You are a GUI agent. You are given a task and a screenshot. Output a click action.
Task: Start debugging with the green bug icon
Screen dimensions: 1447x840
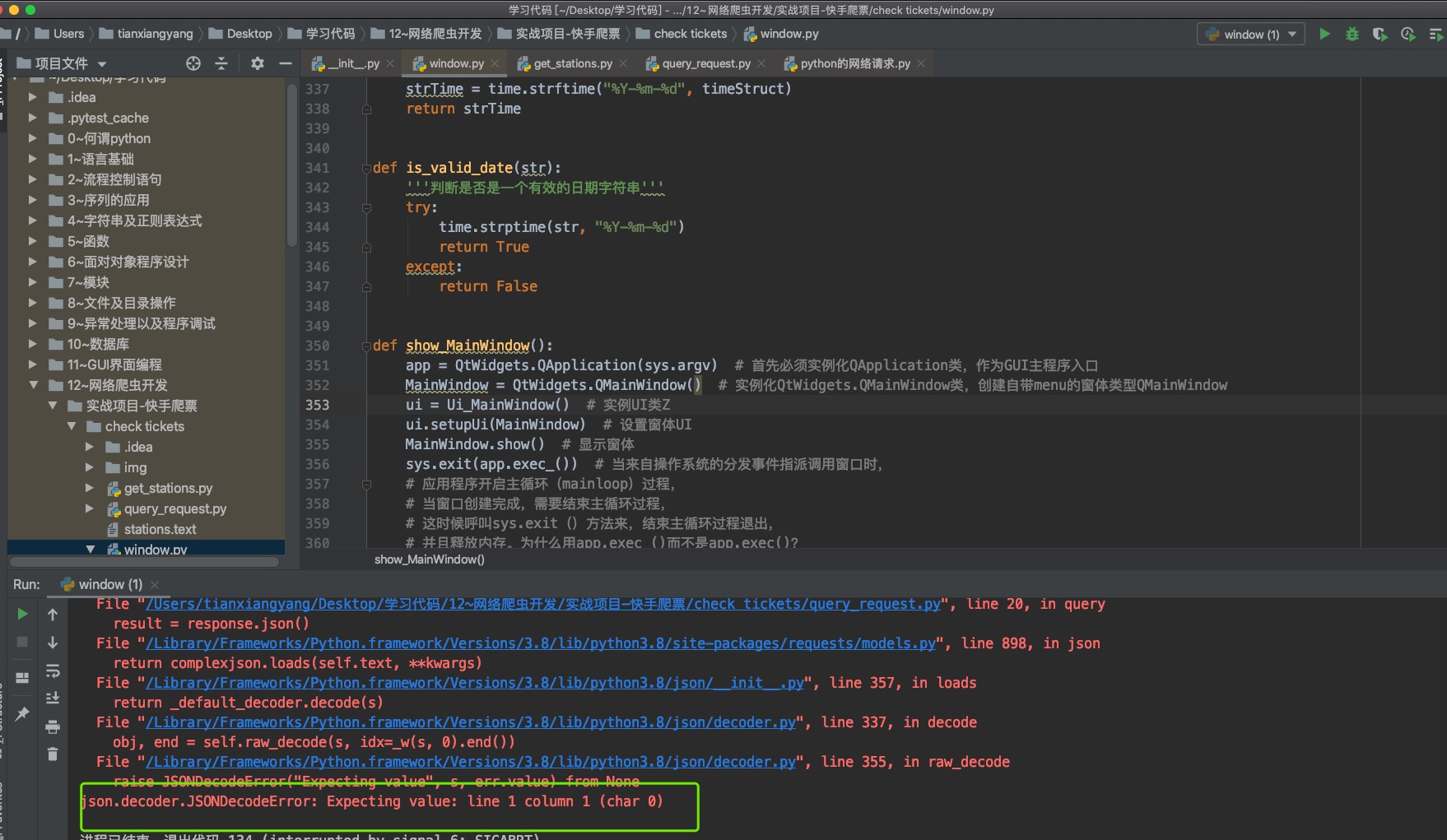click(1352, 34)
